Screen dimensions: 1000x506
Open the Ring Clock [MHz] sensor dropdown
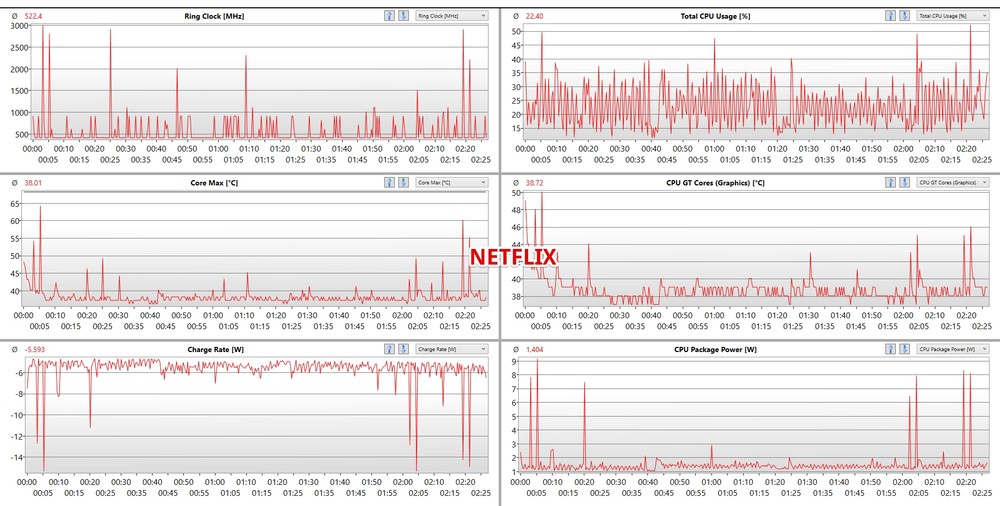click(x=451, y=16)
